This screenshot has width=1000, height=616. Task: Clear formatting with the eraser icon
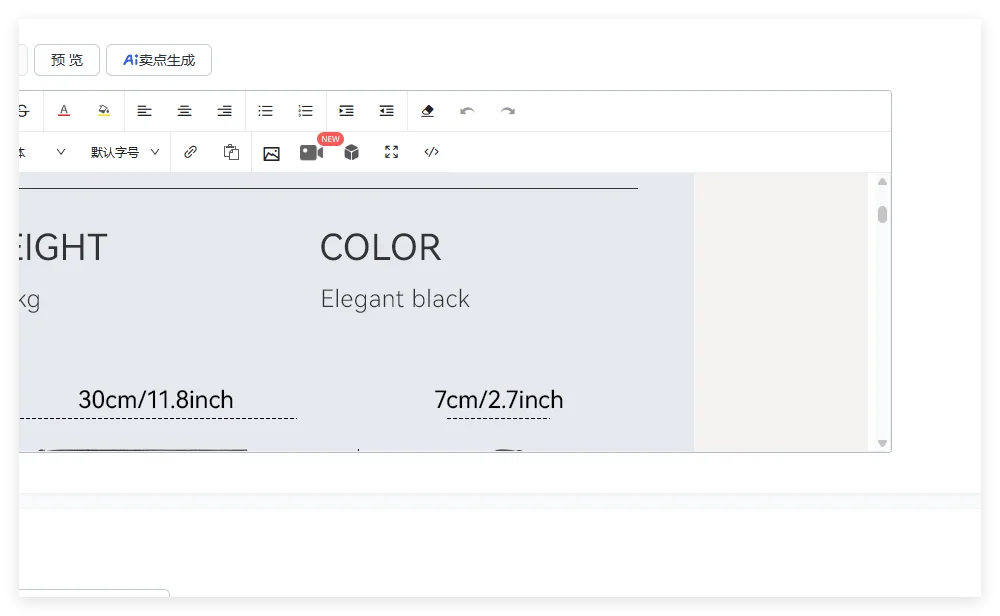coord(427,111)
